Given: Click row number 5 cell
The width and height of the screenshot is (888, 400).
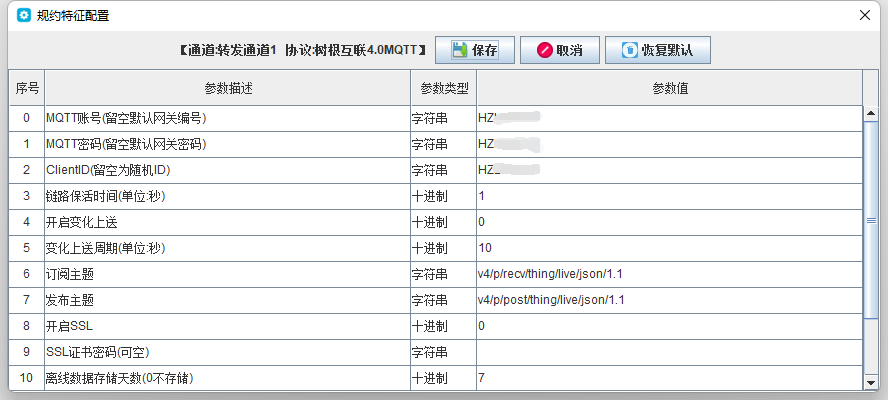Looking at the screenshot, I should (27, 249).
